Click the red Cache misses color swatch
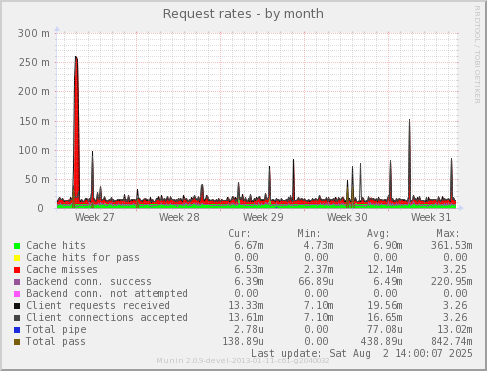 17,270
